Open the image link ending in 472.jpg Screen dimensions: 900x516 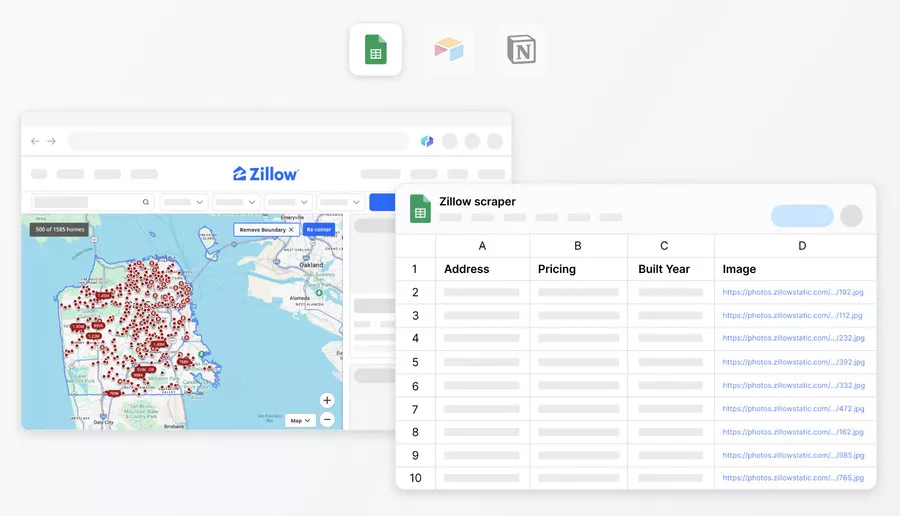[x=793, y=409]
